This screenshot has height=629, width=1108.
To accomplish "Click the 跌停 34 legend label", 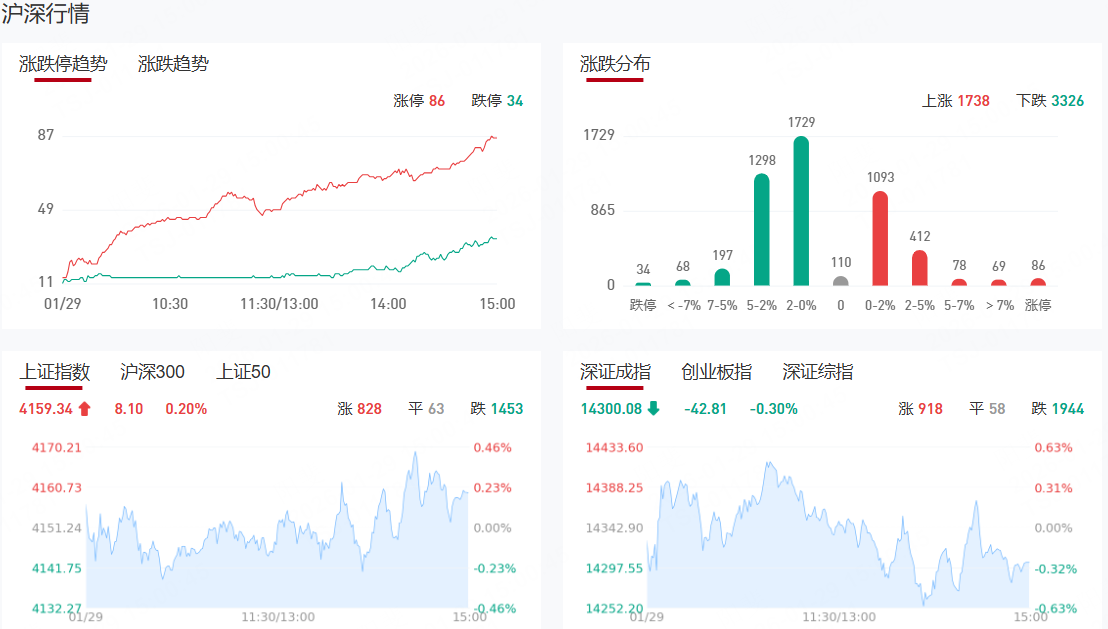I will click(497, 101).
